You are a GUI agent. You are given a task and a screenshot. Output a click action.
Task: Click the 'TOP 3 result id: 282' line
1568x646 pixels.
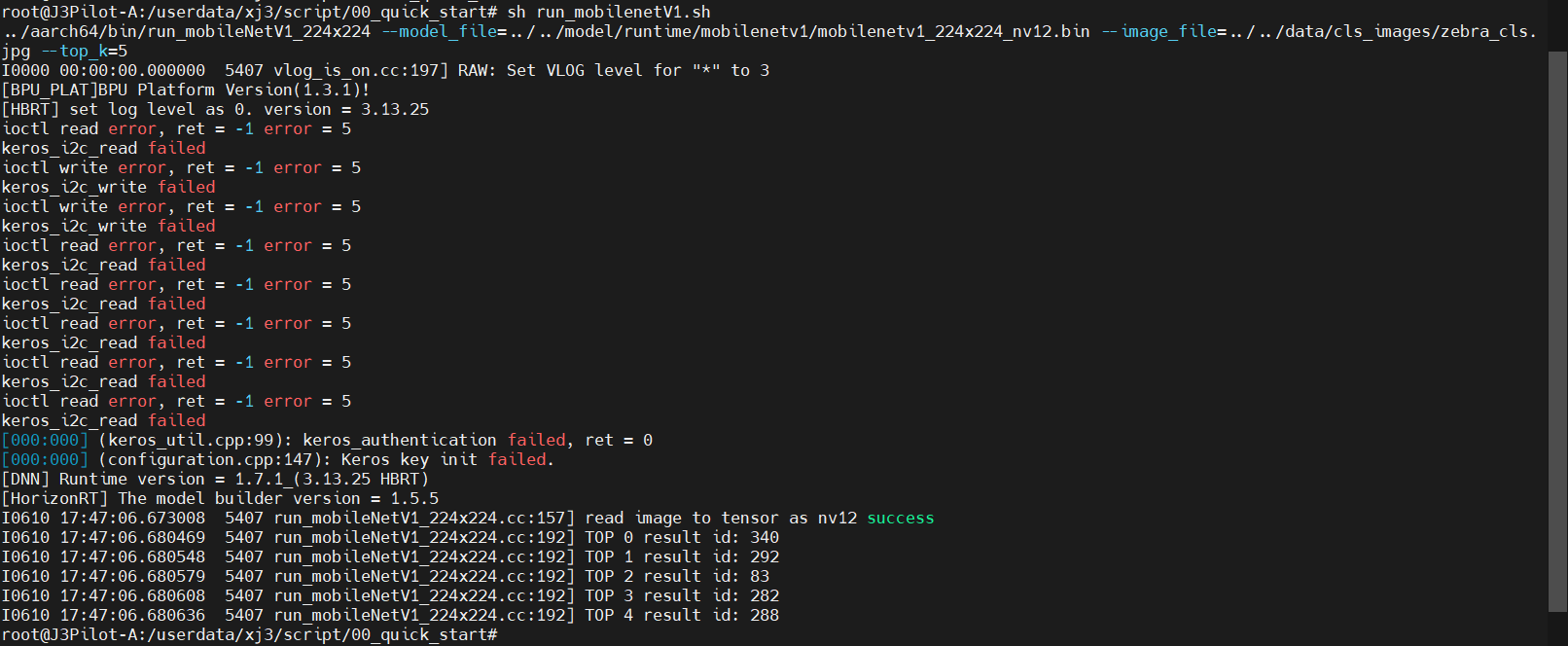(681, 595)
